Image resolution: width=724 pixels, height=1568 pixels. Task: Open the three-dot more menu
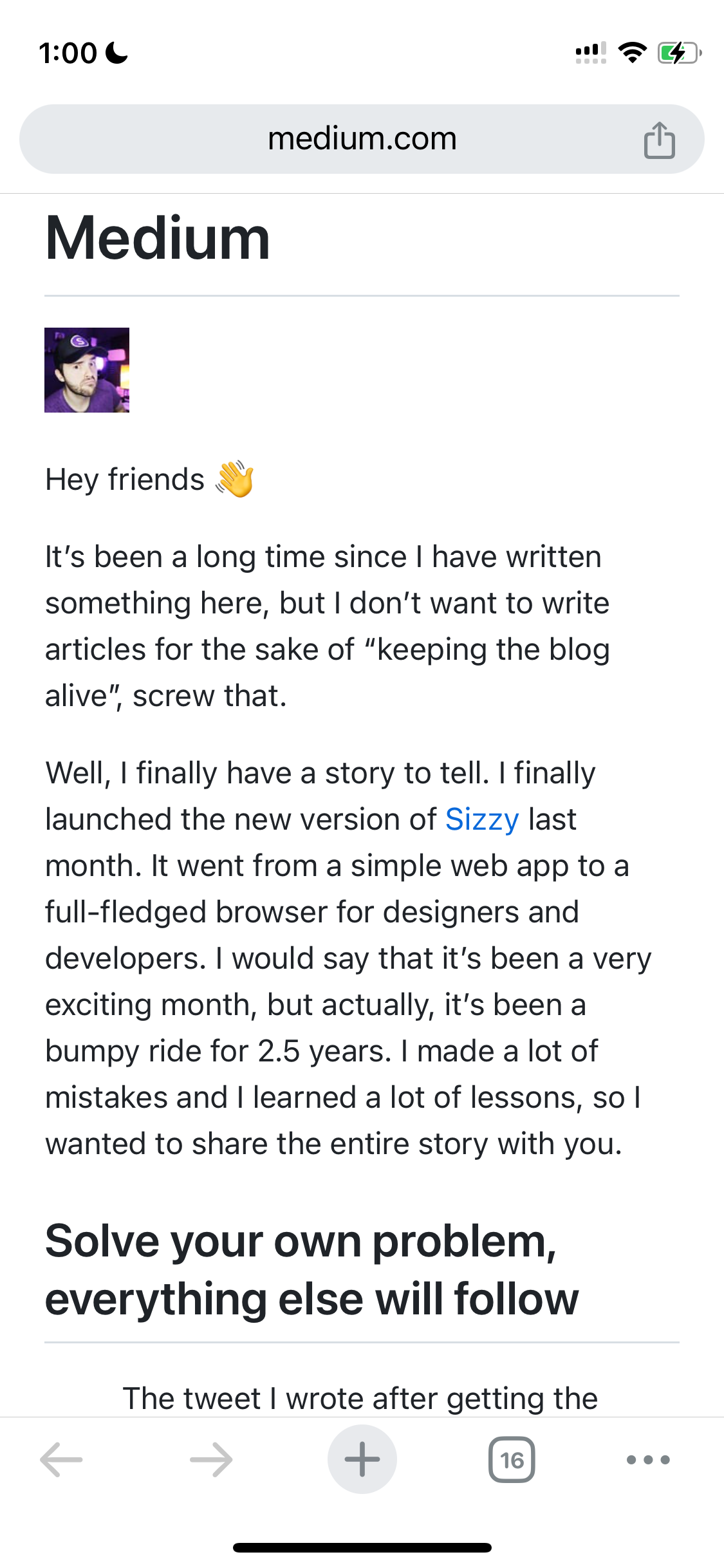click(648, 1459)
